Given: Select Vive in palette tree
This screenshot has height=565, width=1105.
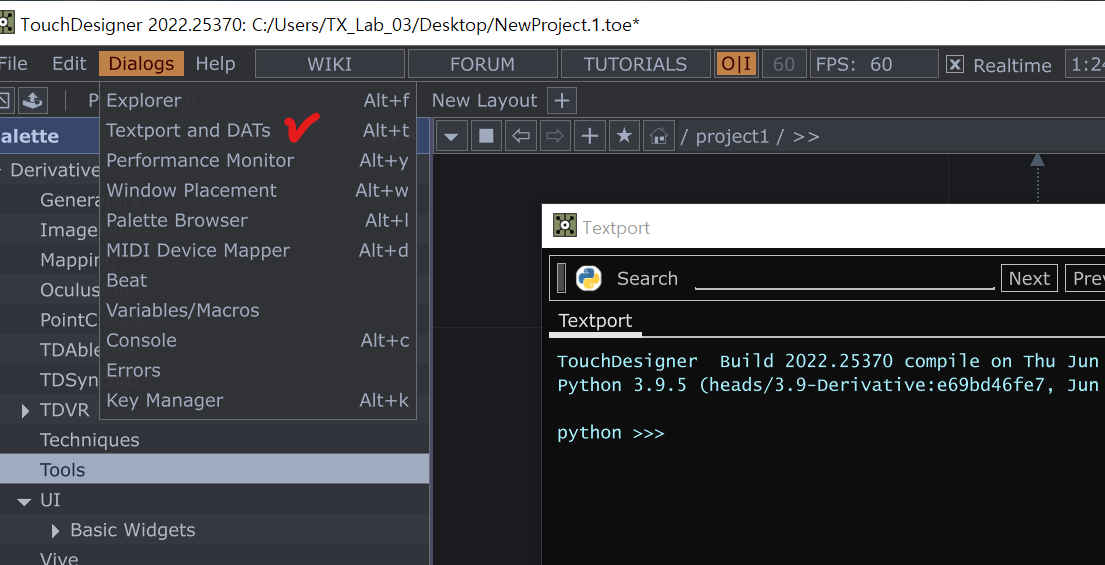Looking at the screenshot, I should [59, 558].
